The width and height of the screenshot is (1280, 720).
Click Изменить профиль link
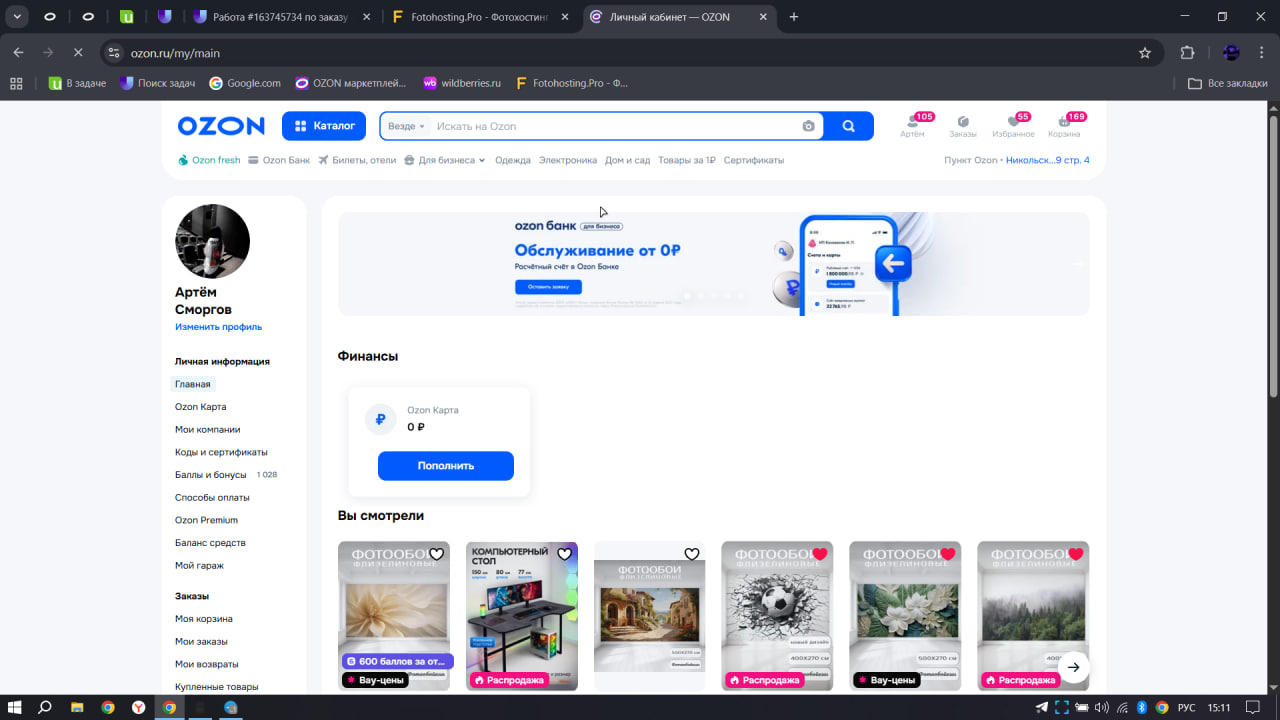point(218,327)
